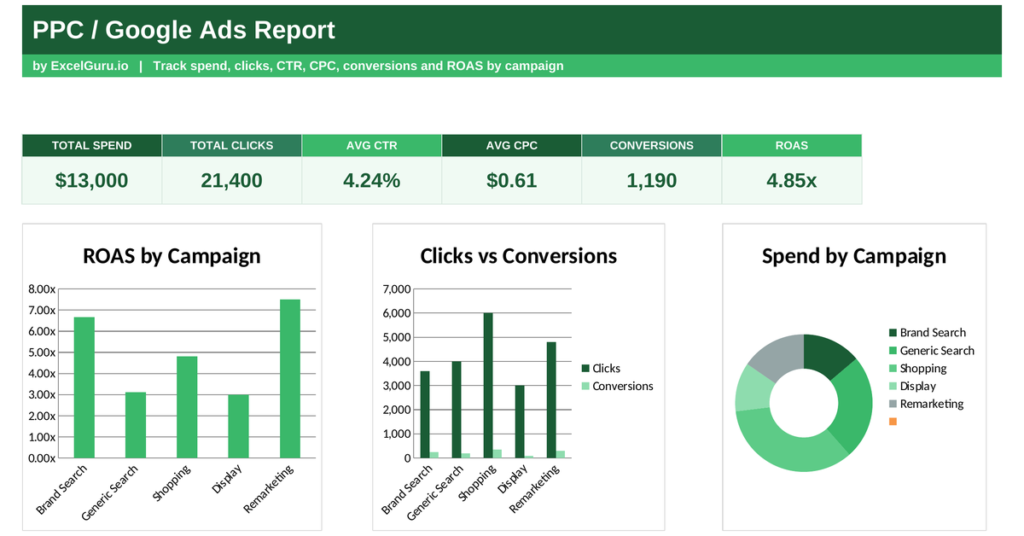Select the 4.24% average CTR value

(372, 180)
